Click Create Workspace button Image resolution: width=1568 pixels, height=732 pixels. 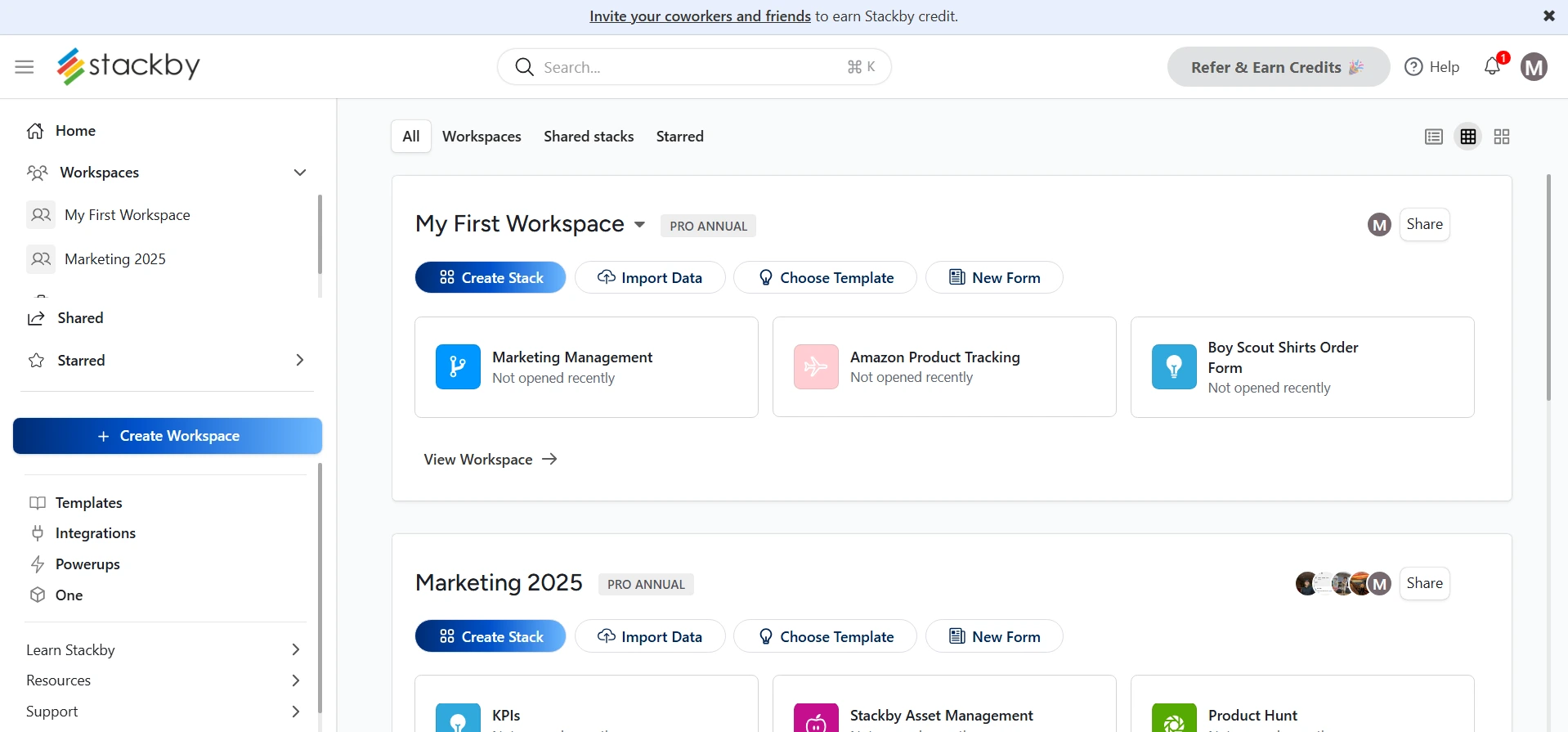pos(168,436)
